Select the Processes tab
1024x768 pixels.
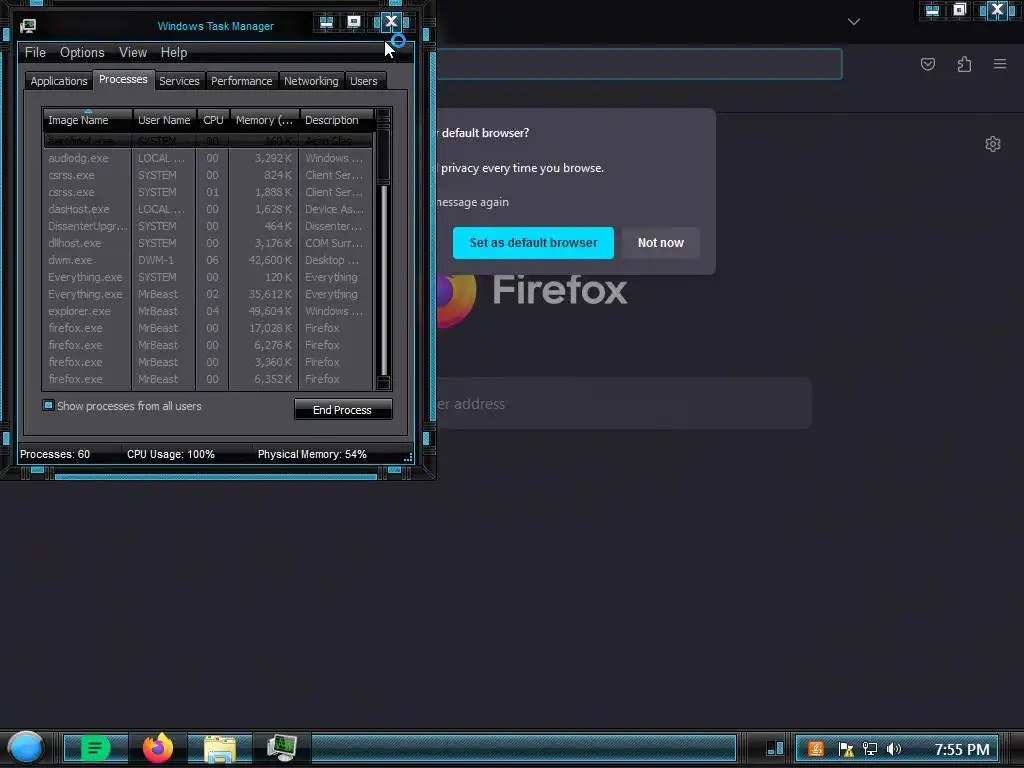[123, 79]
